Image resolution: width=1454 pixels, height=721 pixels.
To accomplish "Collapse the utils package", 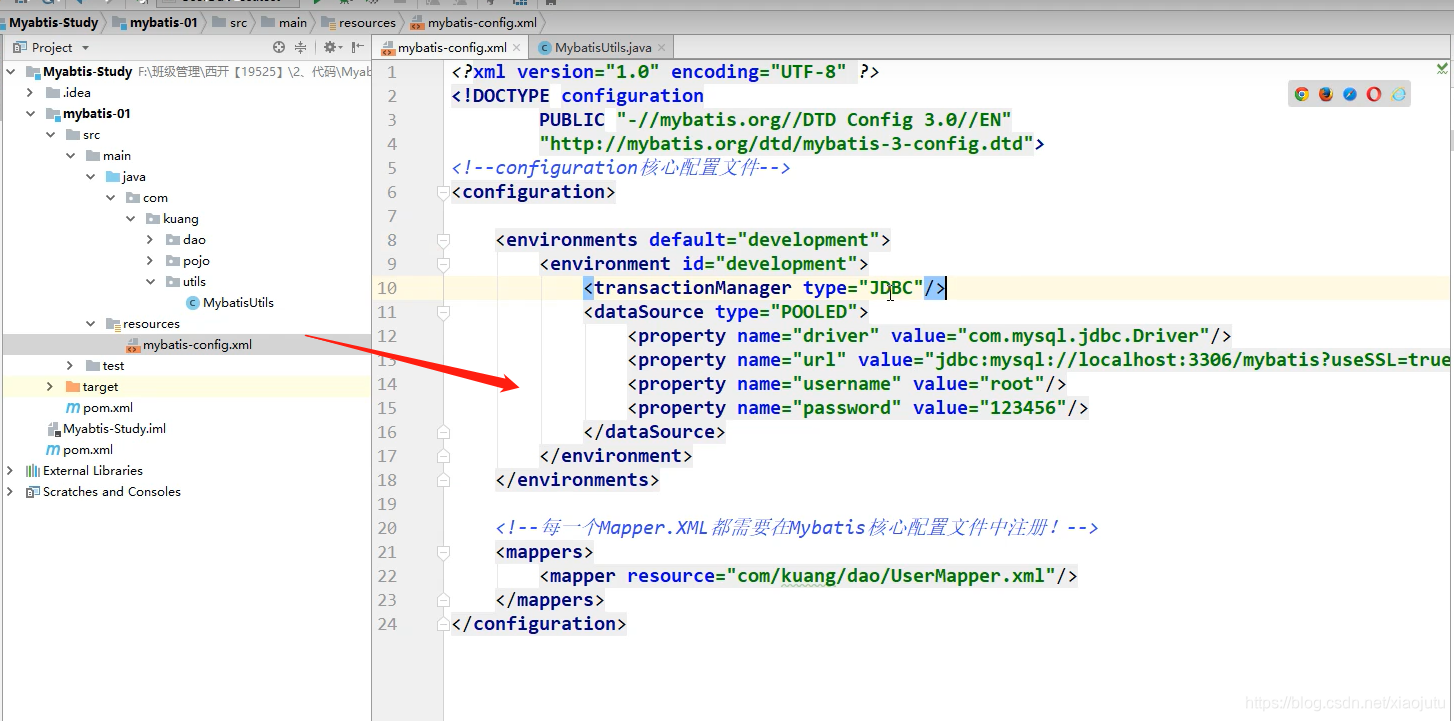I will 150,281.
